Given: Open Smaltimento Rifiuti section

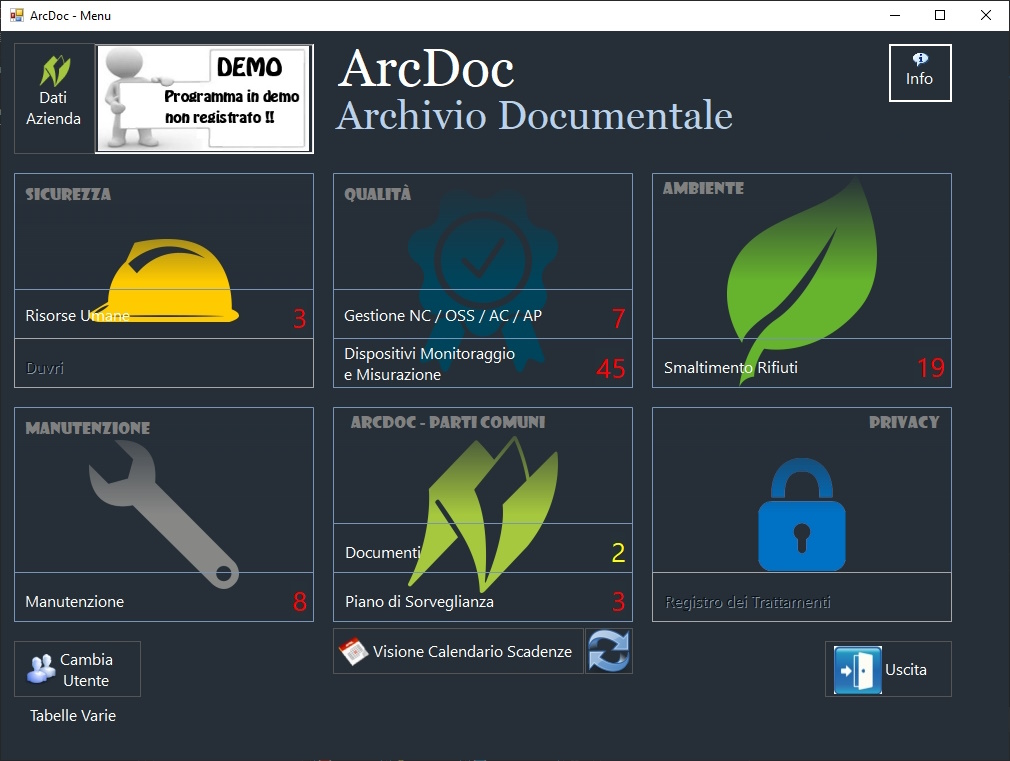Looking at the screenshot, I should (x=802, y=363).
